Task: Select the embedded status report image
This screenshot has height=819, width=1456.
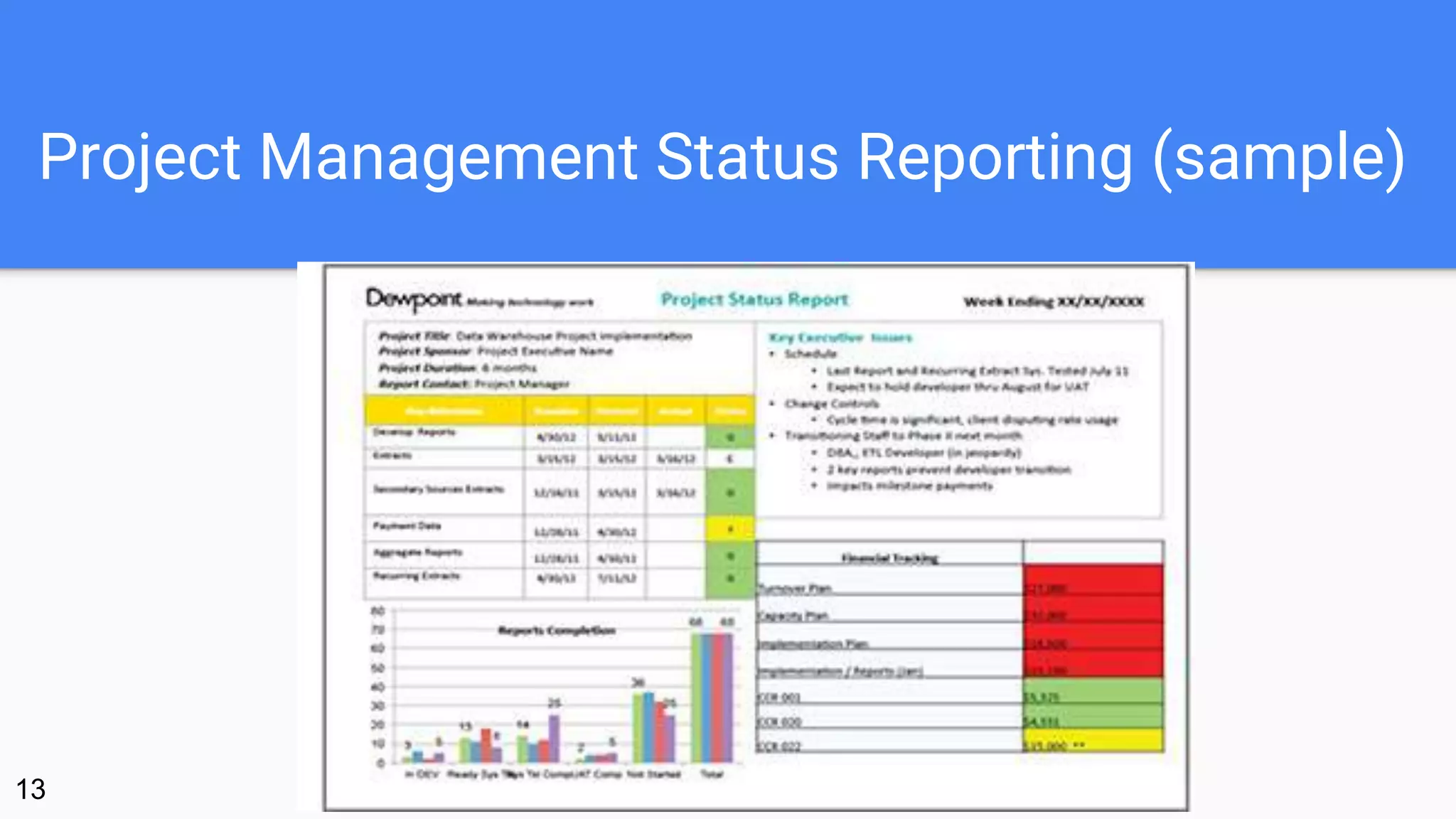Action: 746,537
